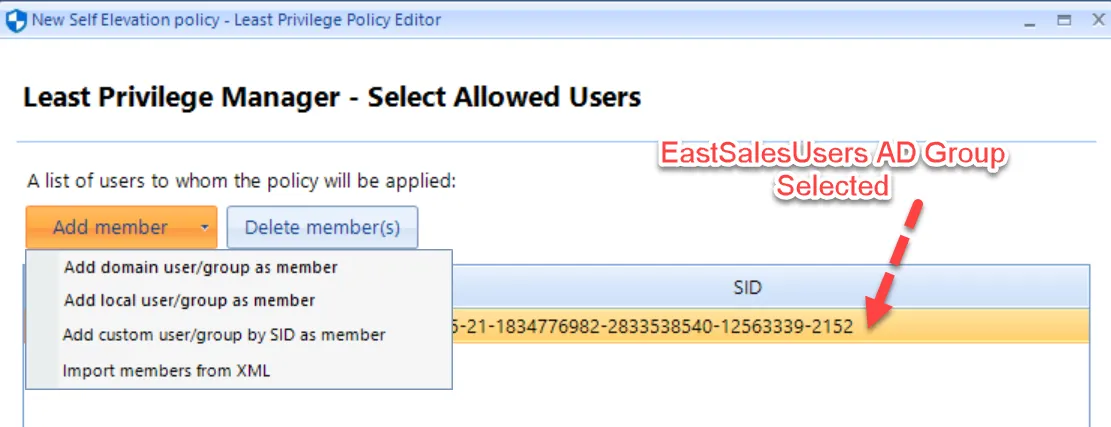The image size is (1111, 427).
Task: Click the policy users list description label
Action: pos(241,181)
